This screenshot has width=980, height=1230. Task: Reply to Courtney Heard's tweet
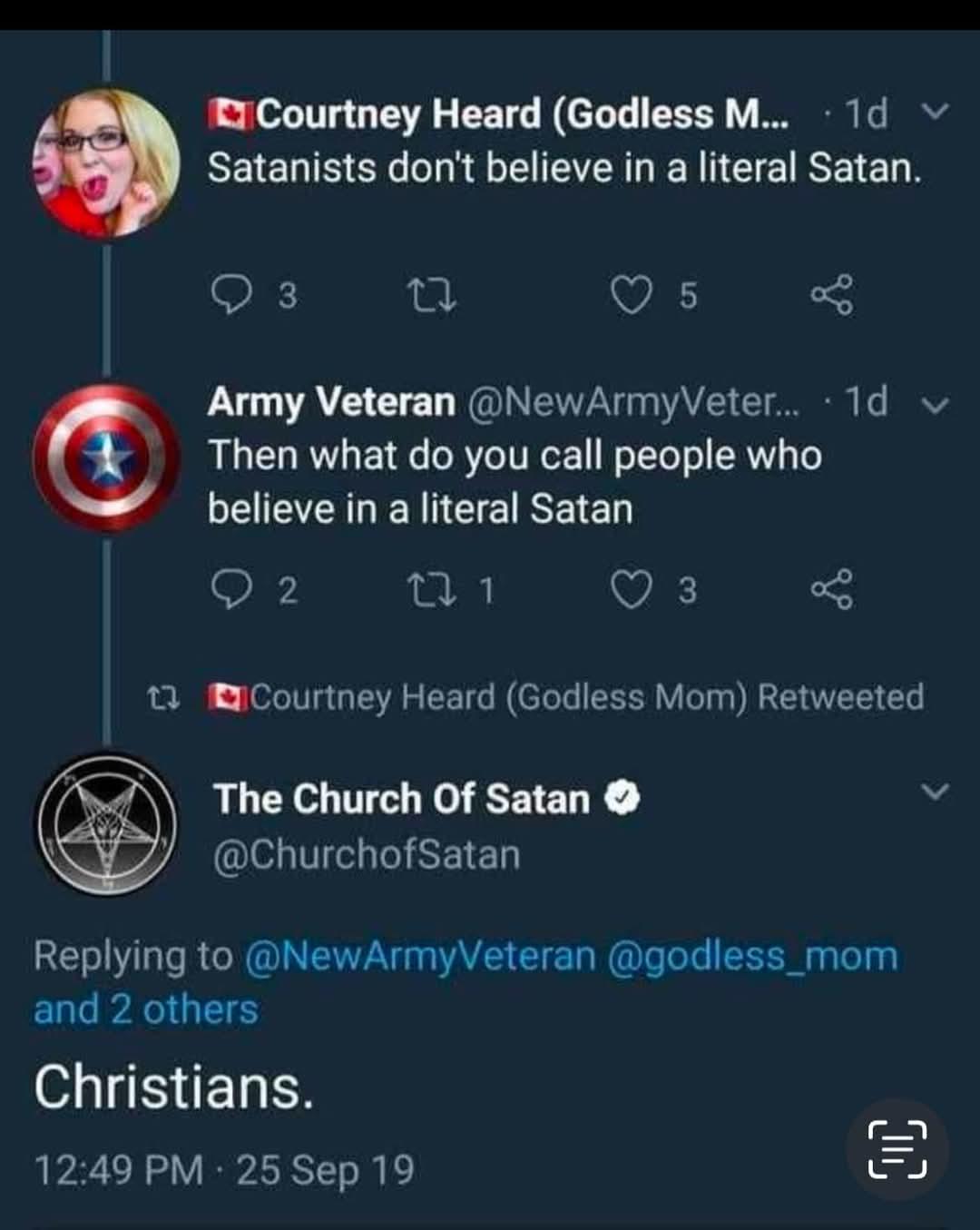coord(231,294)
